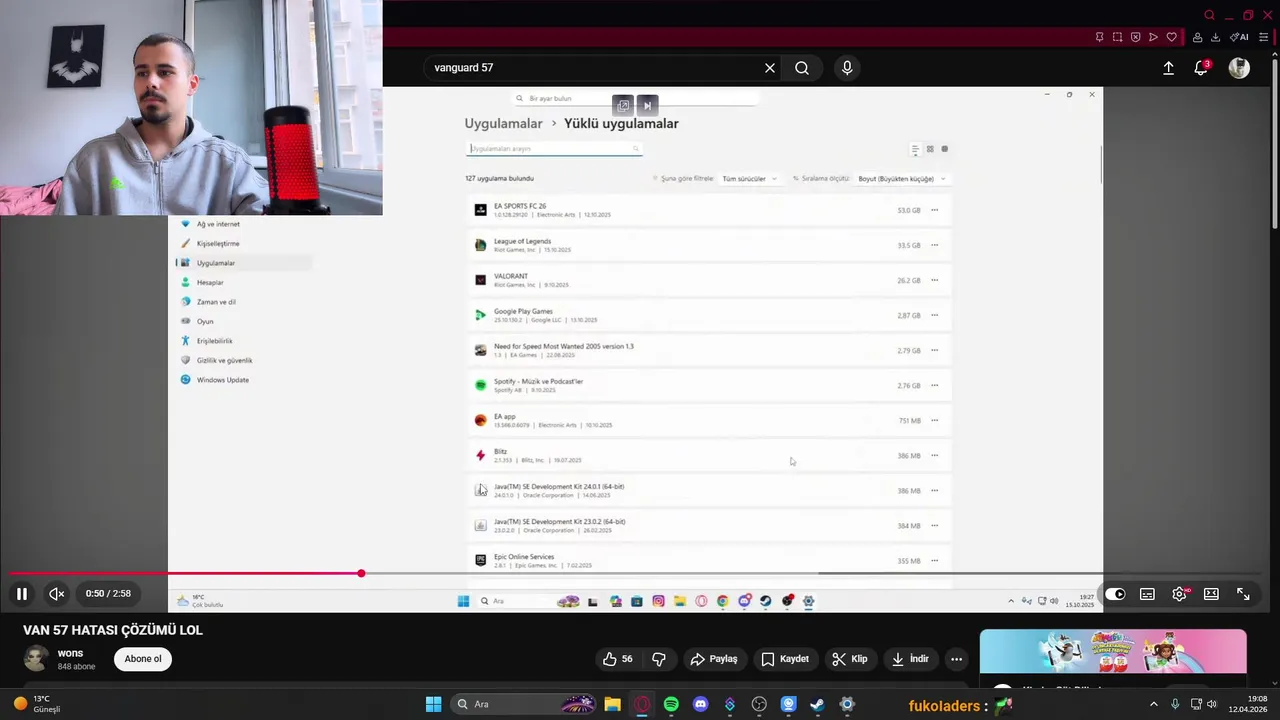
Task: Open the browser ad blocker shield
Action: (x=1135, y=37)
